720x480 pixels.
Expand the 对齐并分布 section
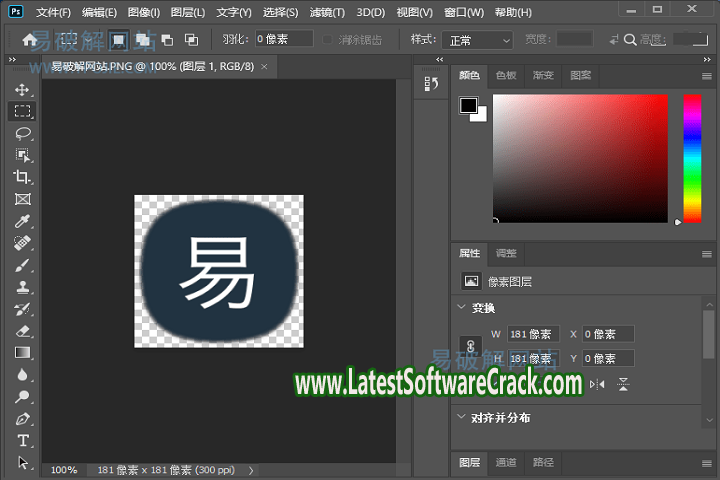(462, 417)
